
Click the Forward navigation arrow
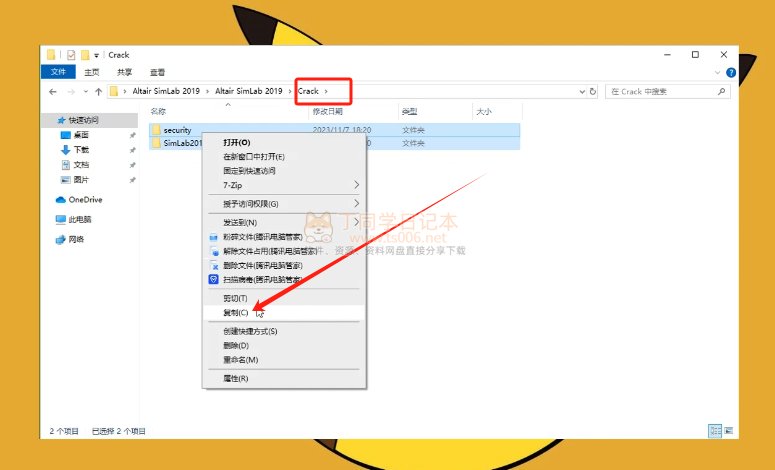tap(71, 91)
